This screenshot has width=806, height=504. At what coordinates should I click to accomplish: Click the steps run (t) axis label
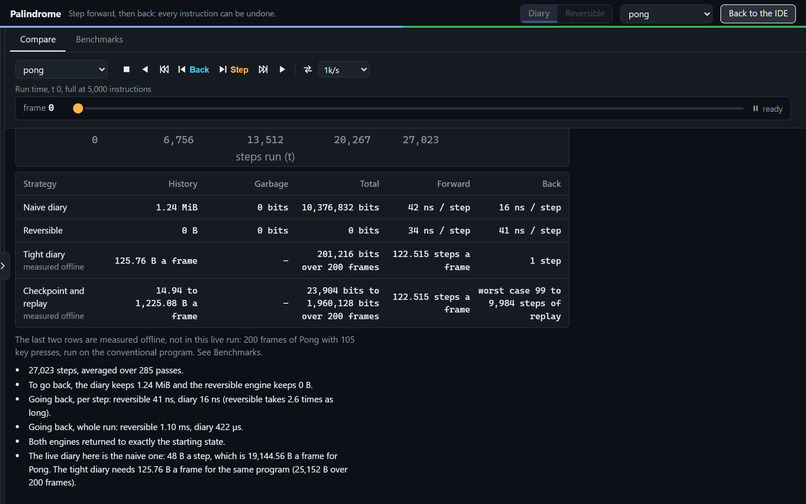265,156
